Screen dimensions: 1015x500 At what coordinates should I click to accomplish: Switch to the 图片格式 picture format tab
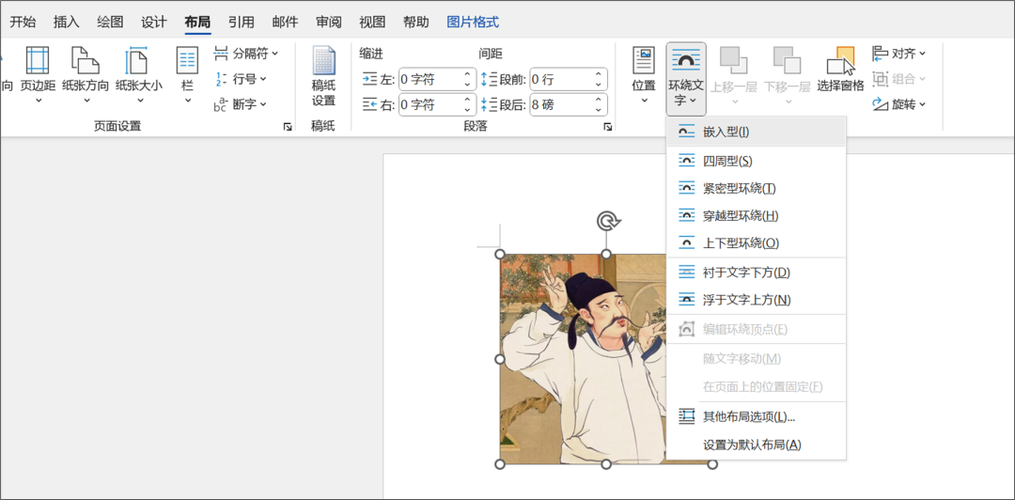tap(473, 22)
